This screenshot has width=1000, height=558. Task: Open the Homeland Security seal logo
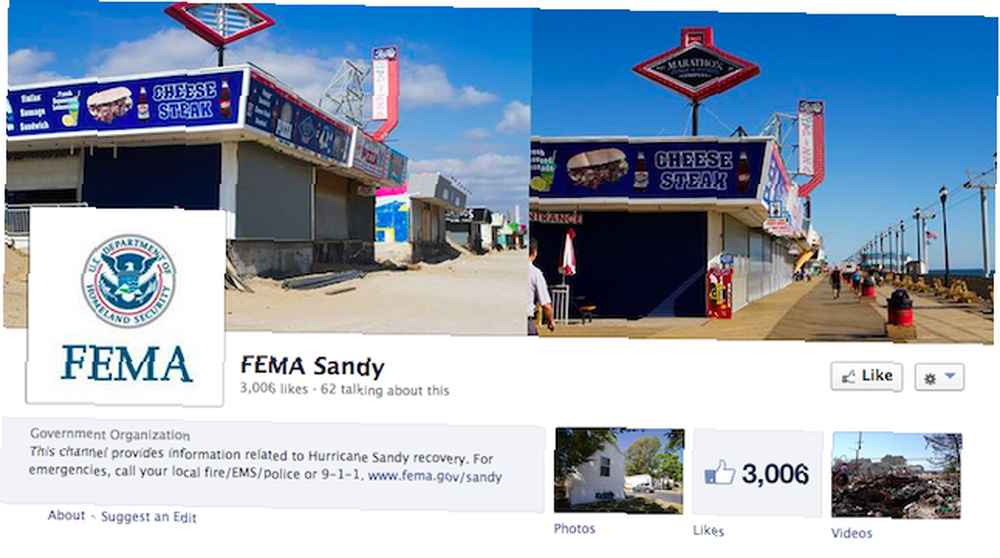[x=128, y=281]
